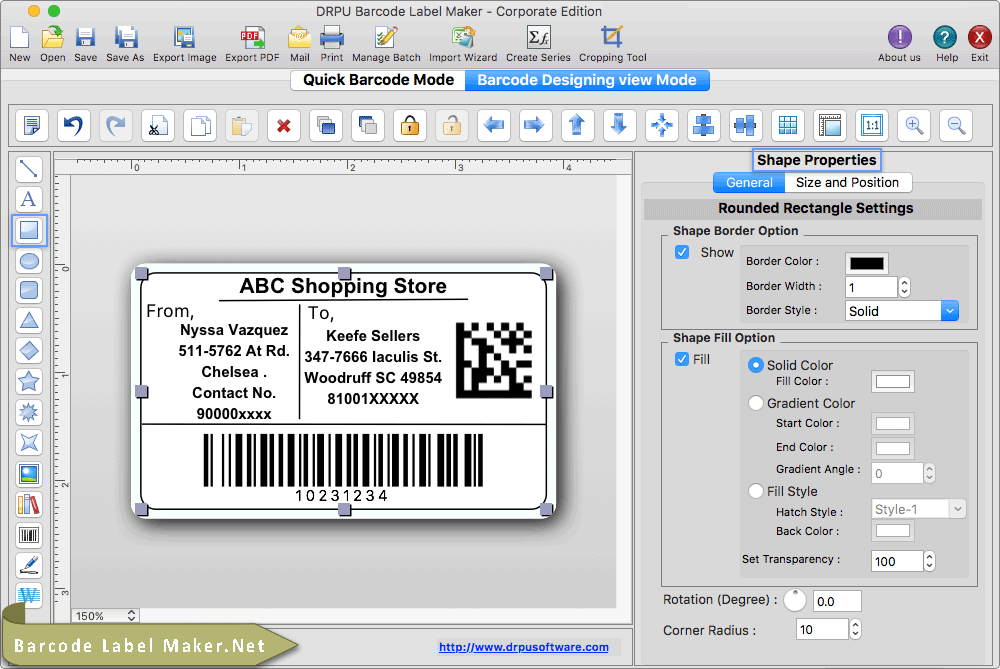Click the Rotation dial knob
Viewport: 1000px width, 669px height.
pyautogui.click(x=795, y=600)
